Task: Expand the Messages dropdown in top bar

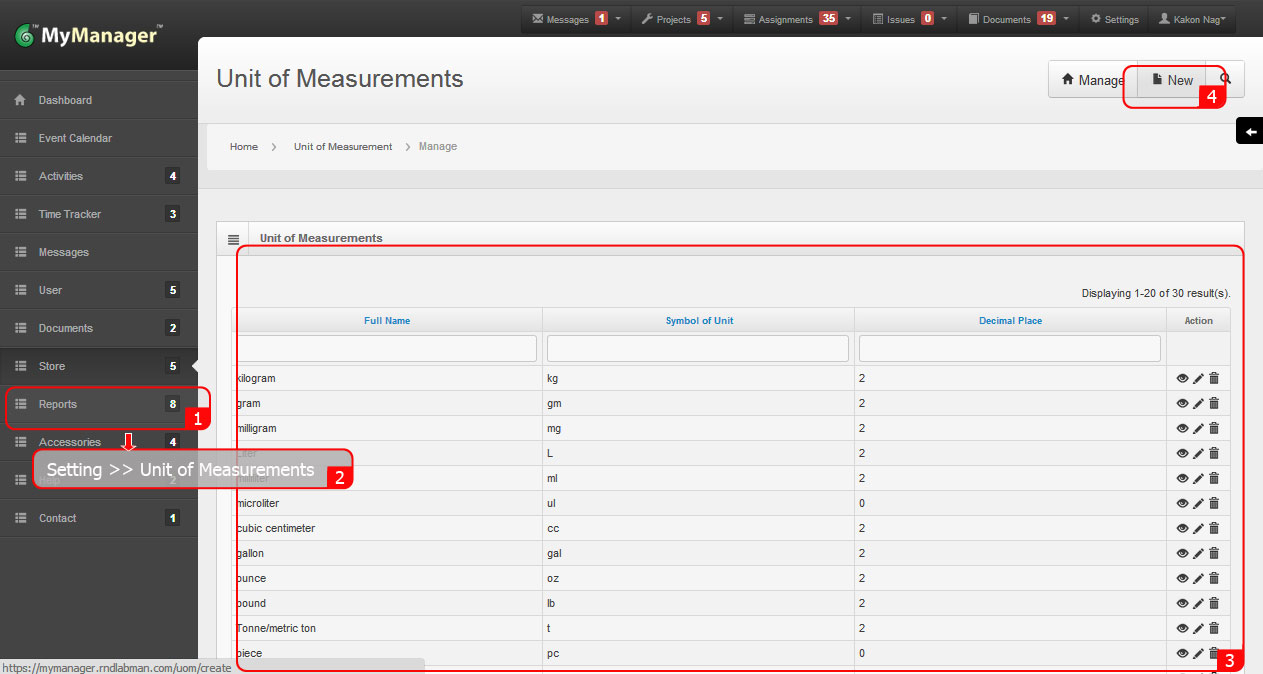Action: click(618, 19)
